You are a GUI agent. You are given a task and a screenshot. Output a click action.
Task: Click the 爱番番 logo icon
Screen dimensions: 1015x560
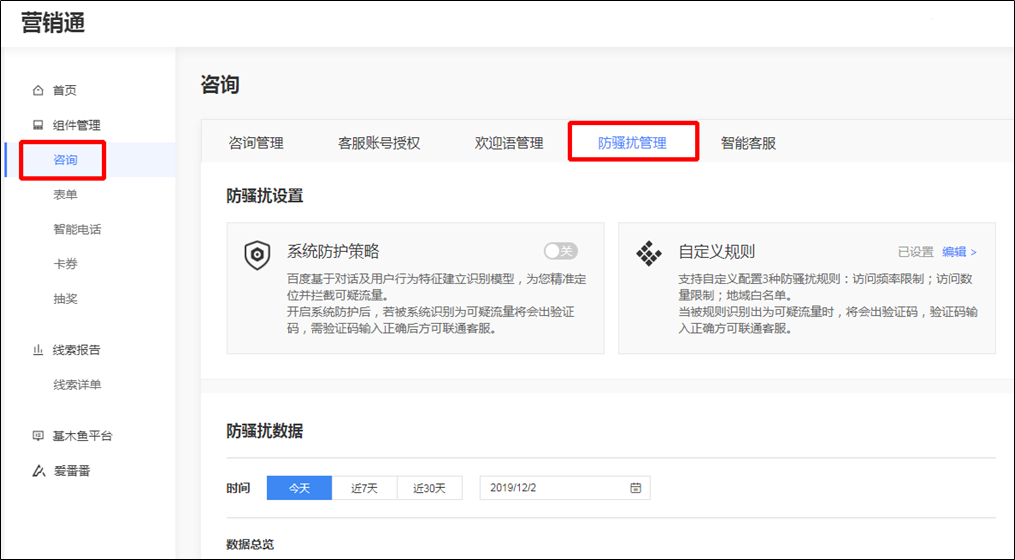click(39, 471)
